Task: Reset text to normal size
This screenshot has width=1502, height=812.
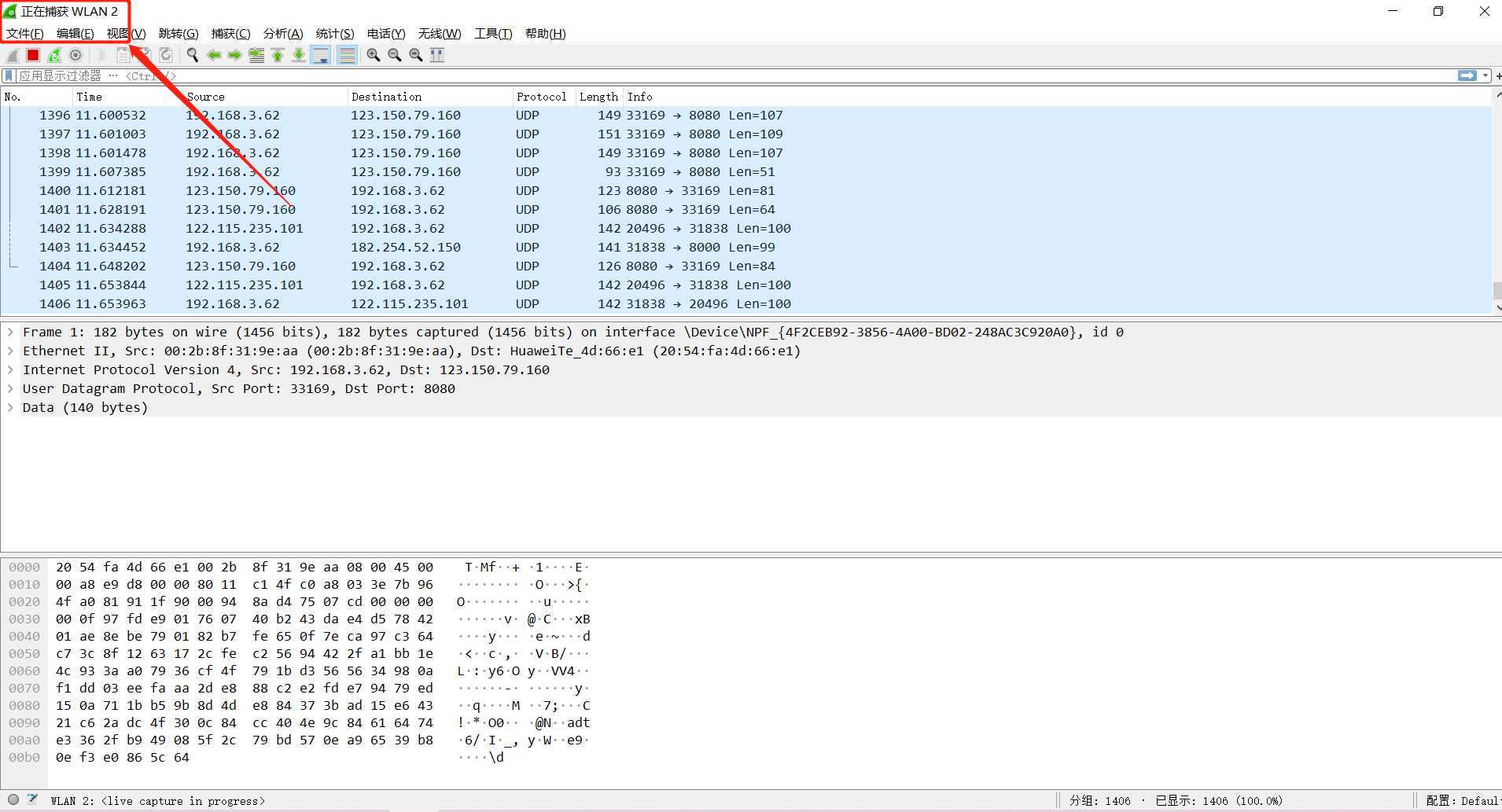Action: 416,55
